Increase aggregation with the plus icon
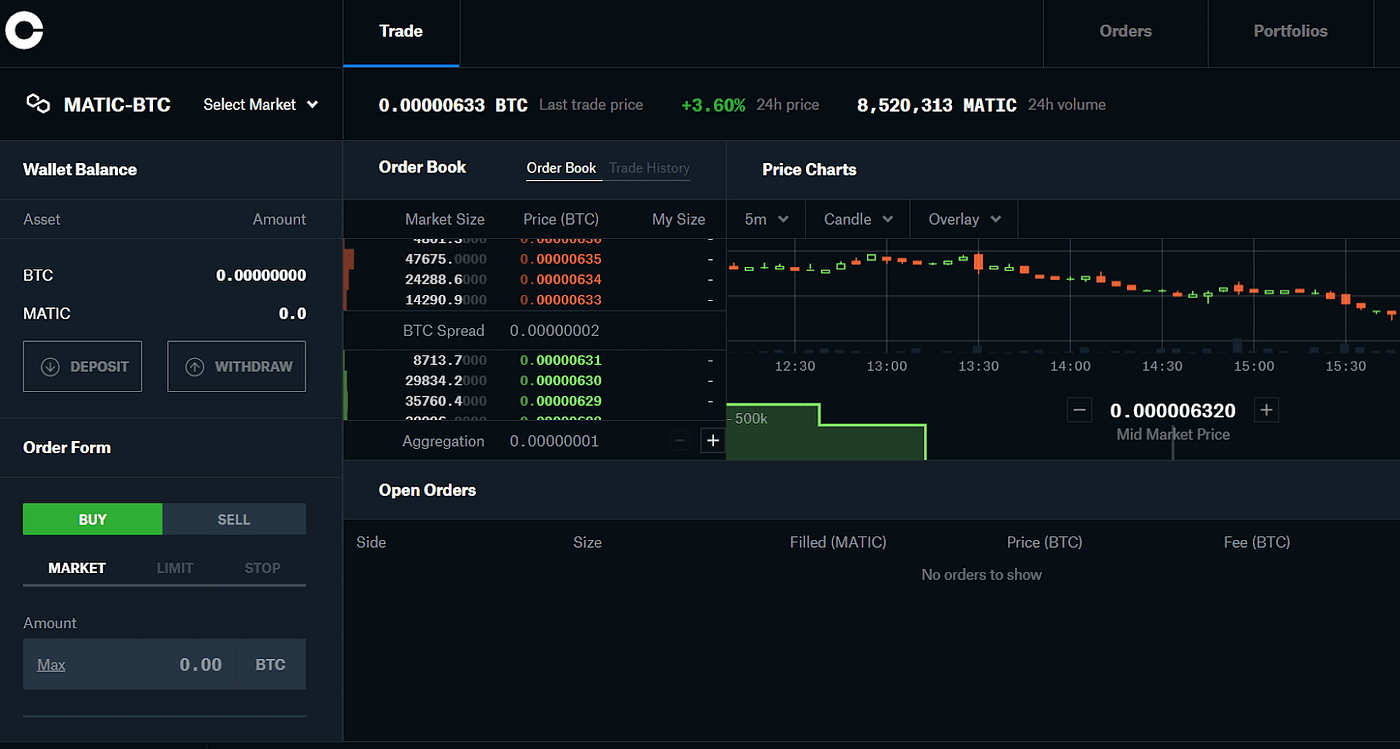The width and height of the screenshot is (1400, 749). click(713, 441)
